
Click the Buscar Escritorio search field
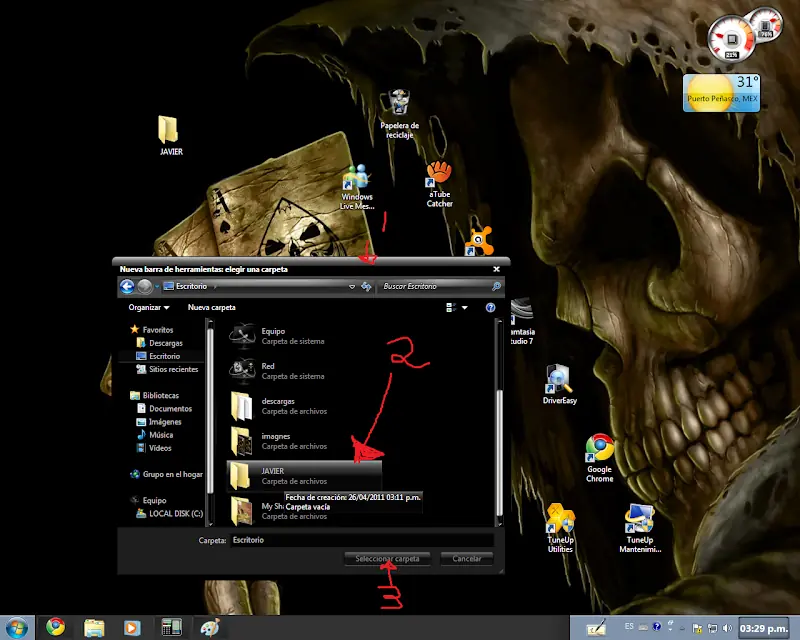point(435,286)
